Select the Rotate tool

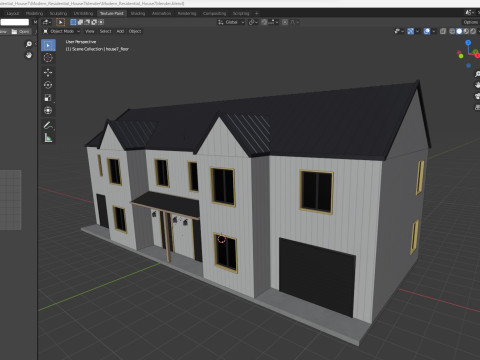click(48, 85)
